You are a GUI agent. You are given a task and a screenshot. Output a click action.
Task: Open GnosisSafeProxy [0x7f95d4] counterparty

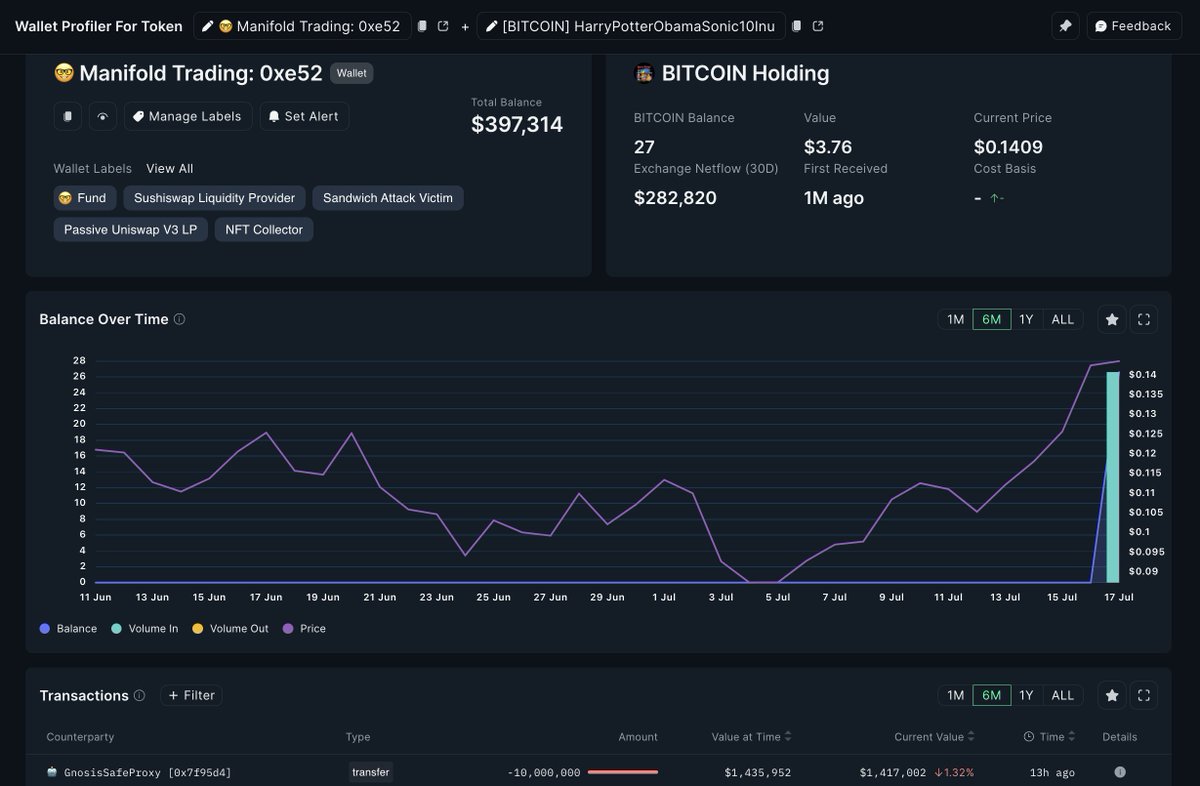coord(139,773)
